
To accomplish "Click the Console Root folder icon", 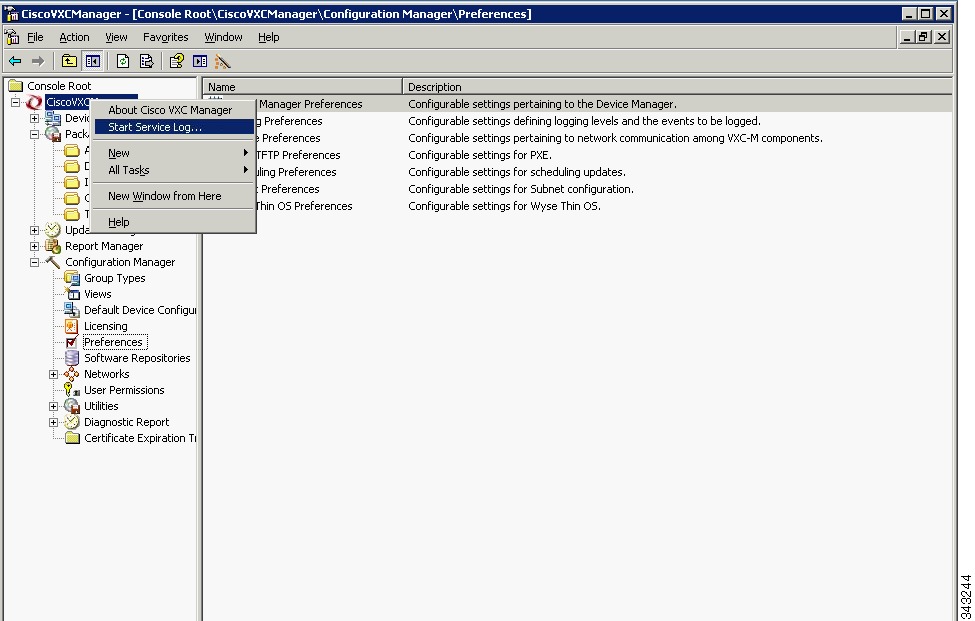I will point(16,86).
